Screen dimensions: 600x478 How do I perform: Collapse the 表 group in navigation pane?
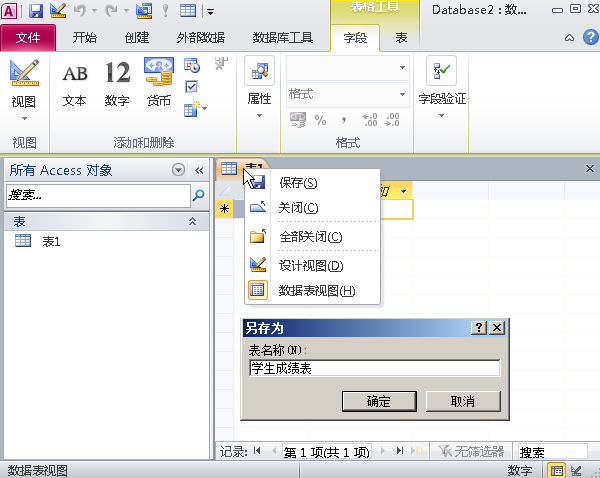(x=192, y=221)
